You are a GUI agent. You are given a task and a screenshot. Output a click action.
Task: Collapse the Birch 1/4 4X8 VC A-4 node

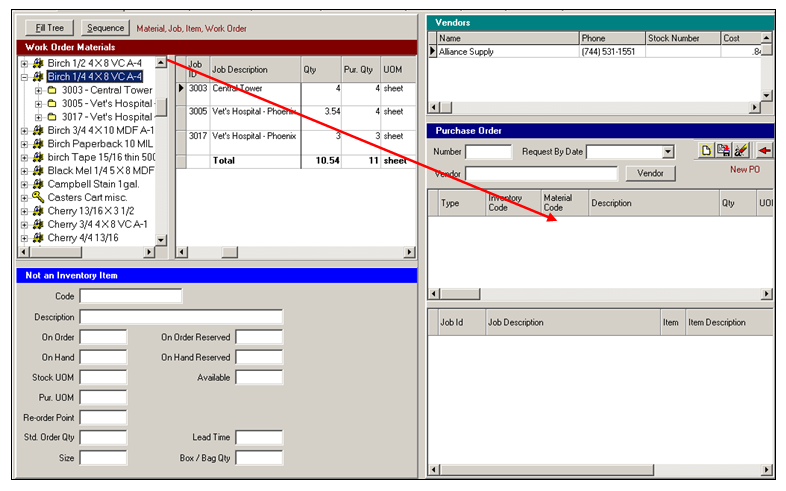click(23, 76)
